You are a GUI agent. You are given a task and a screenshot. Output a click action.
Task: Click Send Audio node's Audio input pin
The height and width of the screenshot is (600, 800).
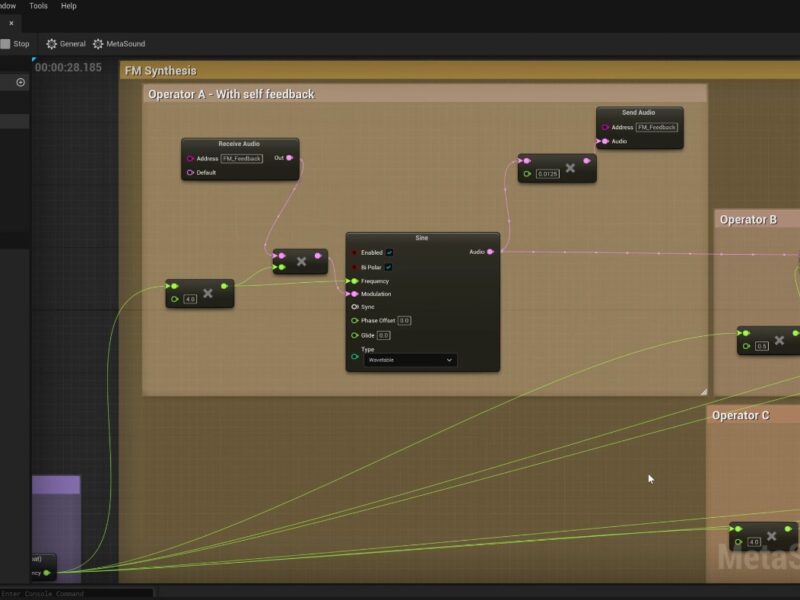pos(604,141)
